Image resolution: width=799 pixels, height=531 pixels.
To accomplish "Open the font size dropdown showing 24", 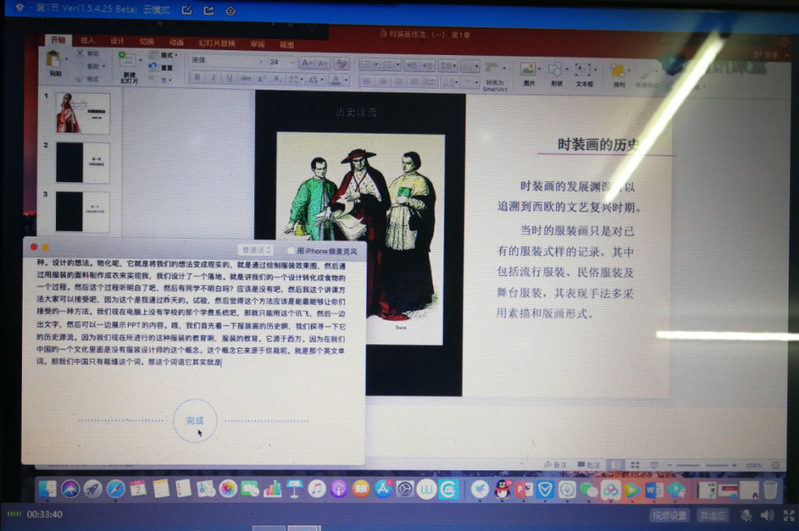I will tap(282, 61).
